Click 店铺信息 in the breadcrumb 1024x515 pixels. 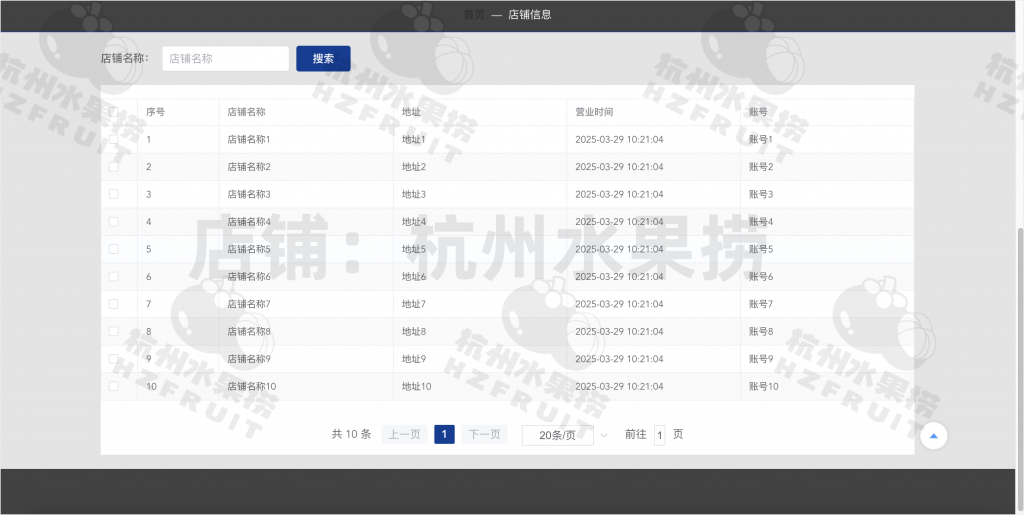(x=529, y=15)
